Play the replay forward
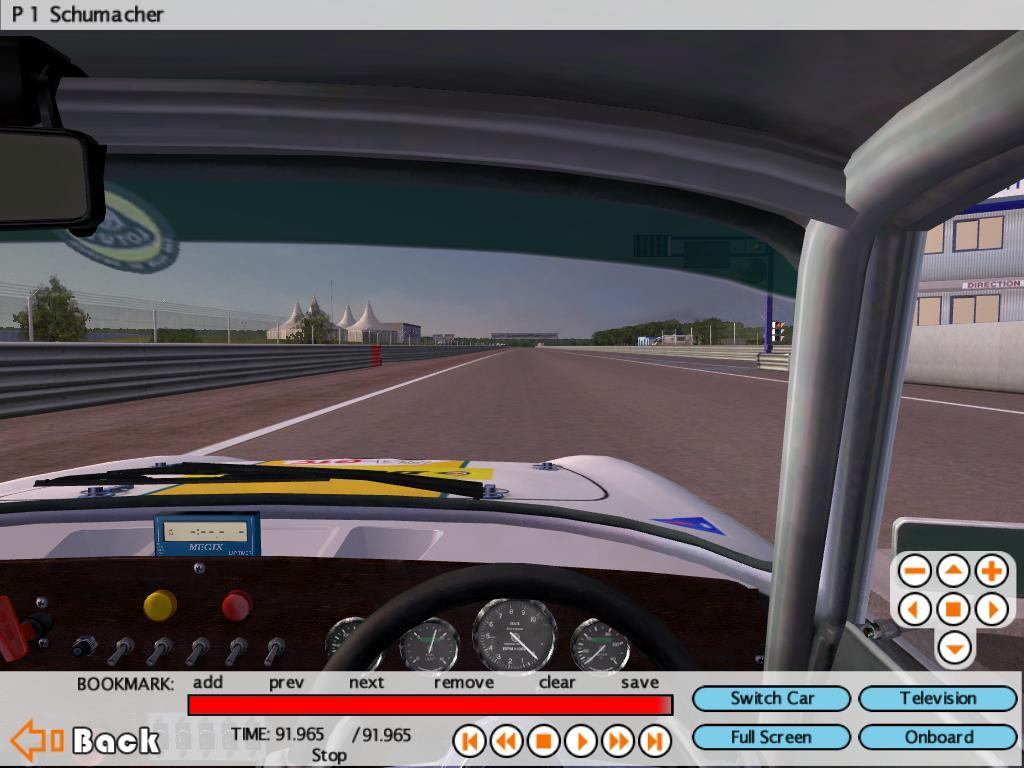This screenshot has height=768, width=1024. coord(581,741)
